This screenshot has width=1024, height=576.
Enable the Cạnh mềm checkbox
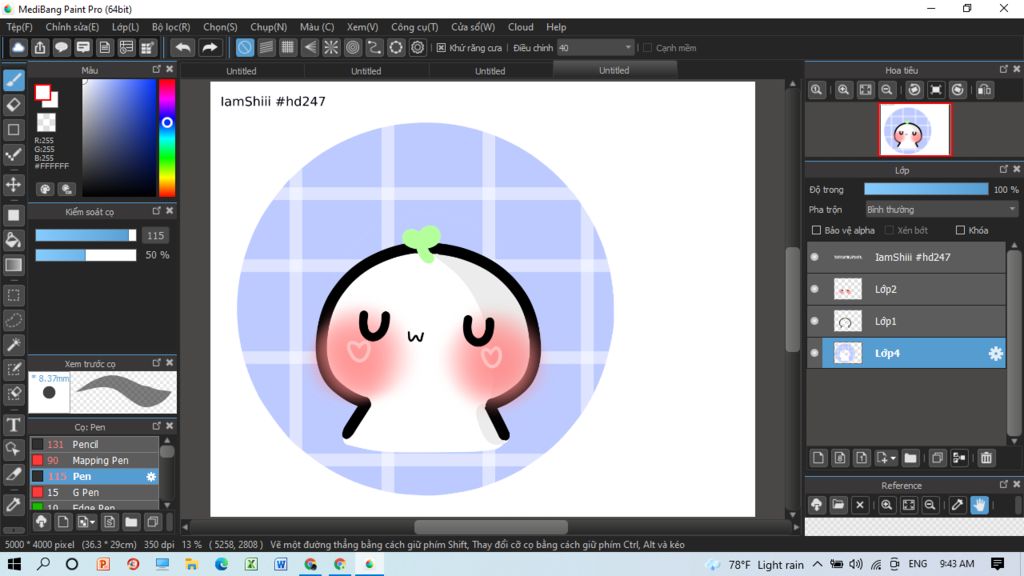(647, 48)
